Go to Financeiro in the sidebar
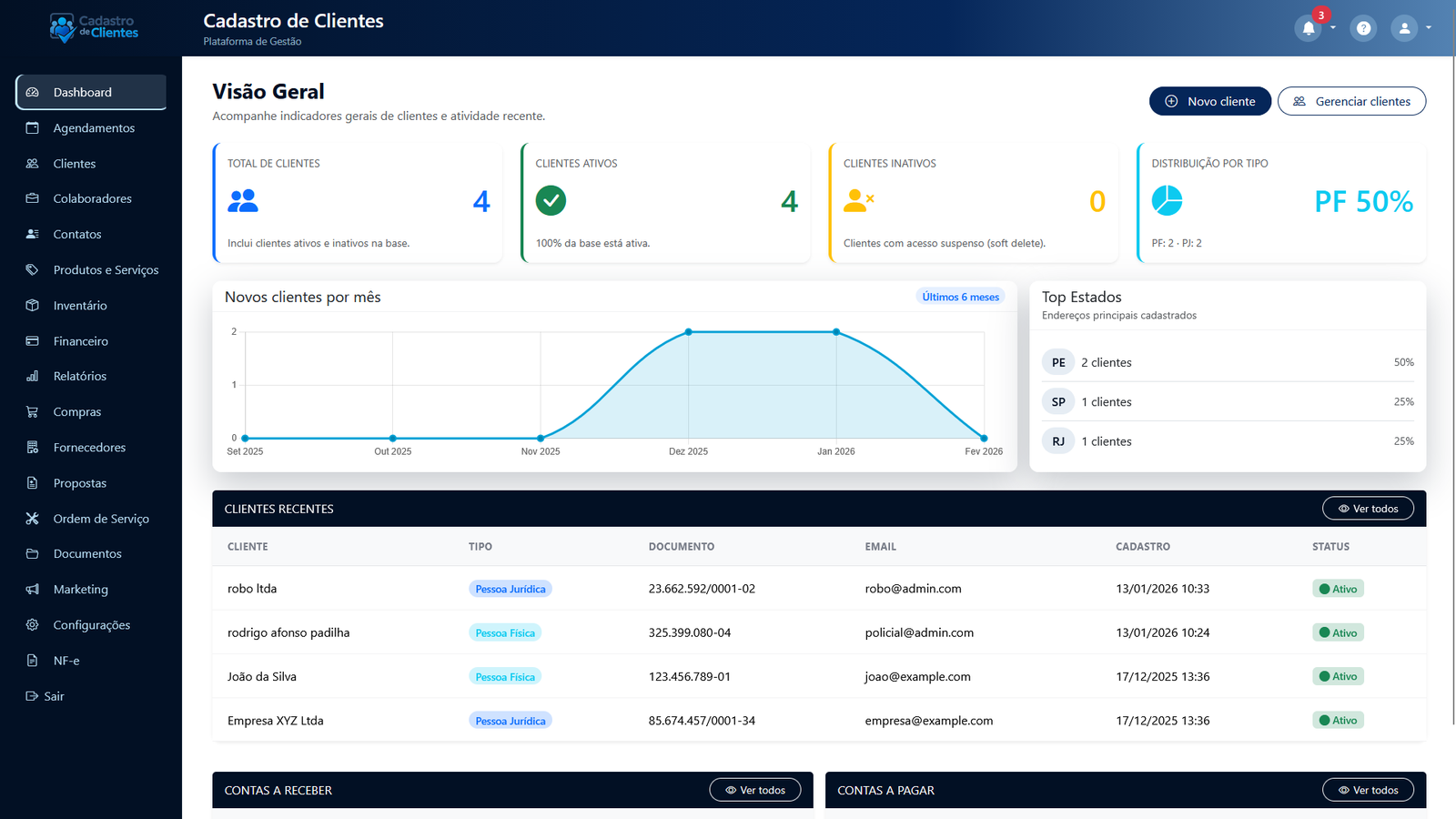Image resolution: width=1456 pixels, height=819 pixels. pos(80,341)
